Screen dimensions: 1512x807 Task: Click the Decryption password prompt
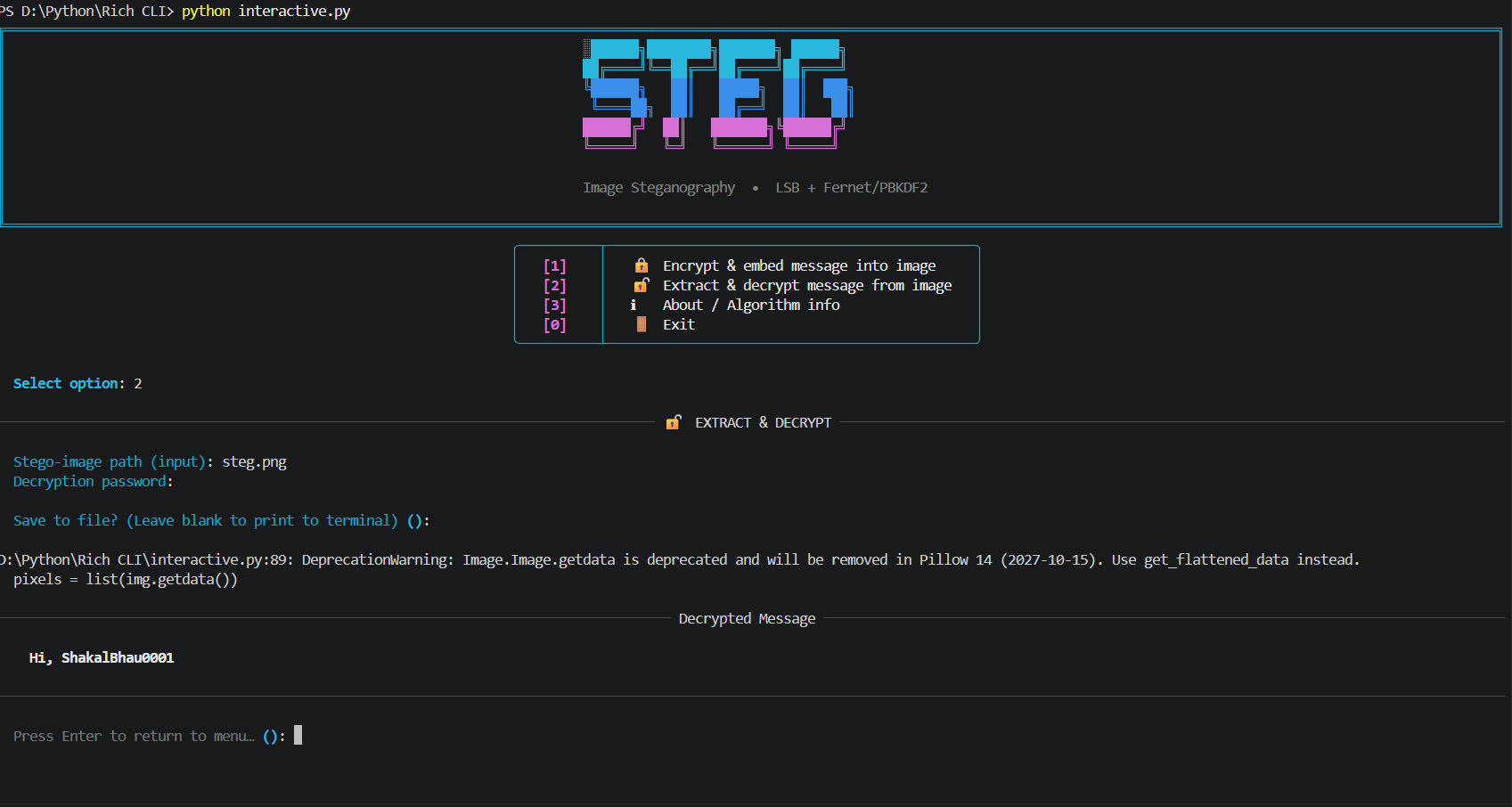93,481
